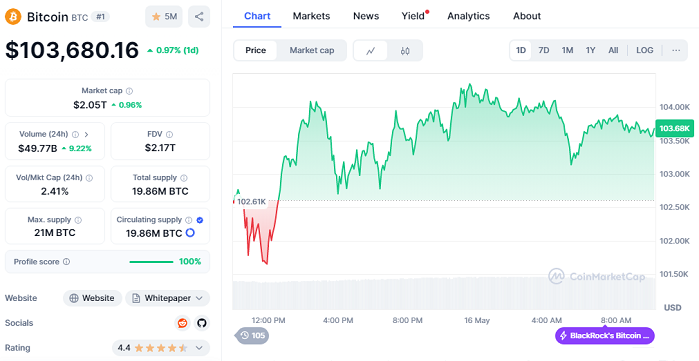699x361 pixels.
Task: Click the circulating supply progress ring icon
Action: 190,233
